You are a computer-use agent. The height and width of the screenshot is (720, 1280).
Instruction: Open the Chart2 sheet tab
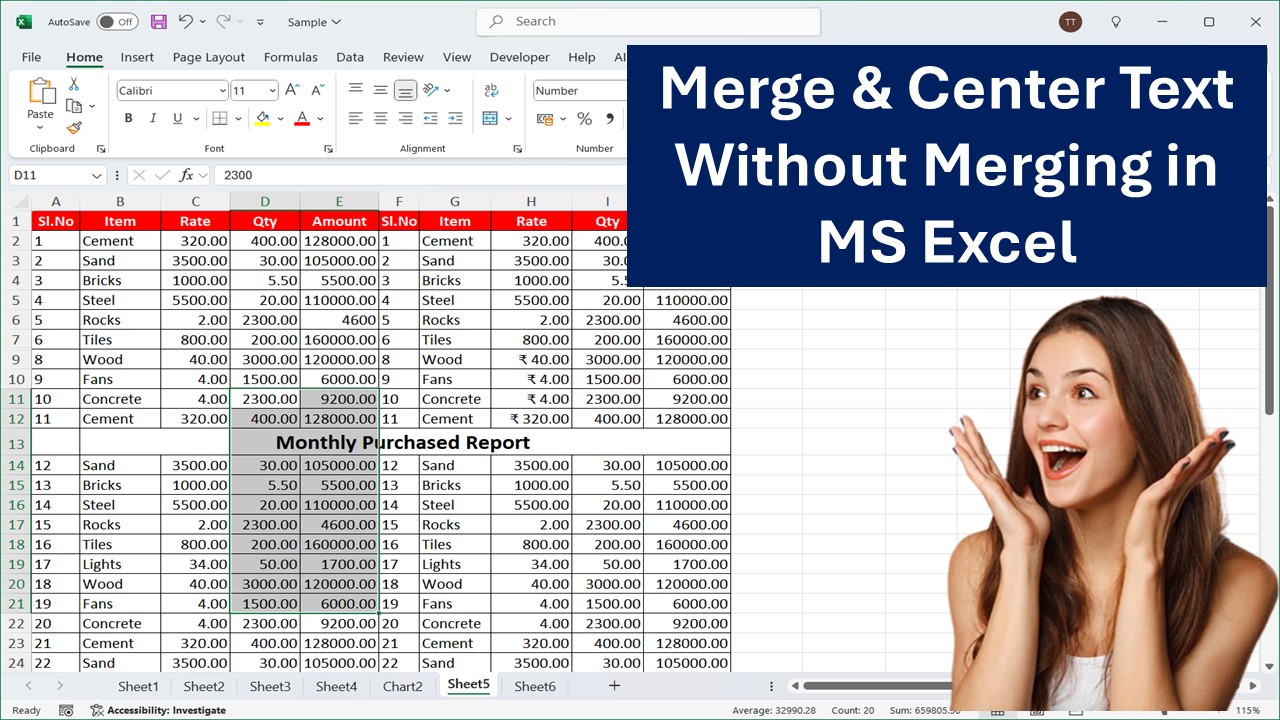pos(403,686)
